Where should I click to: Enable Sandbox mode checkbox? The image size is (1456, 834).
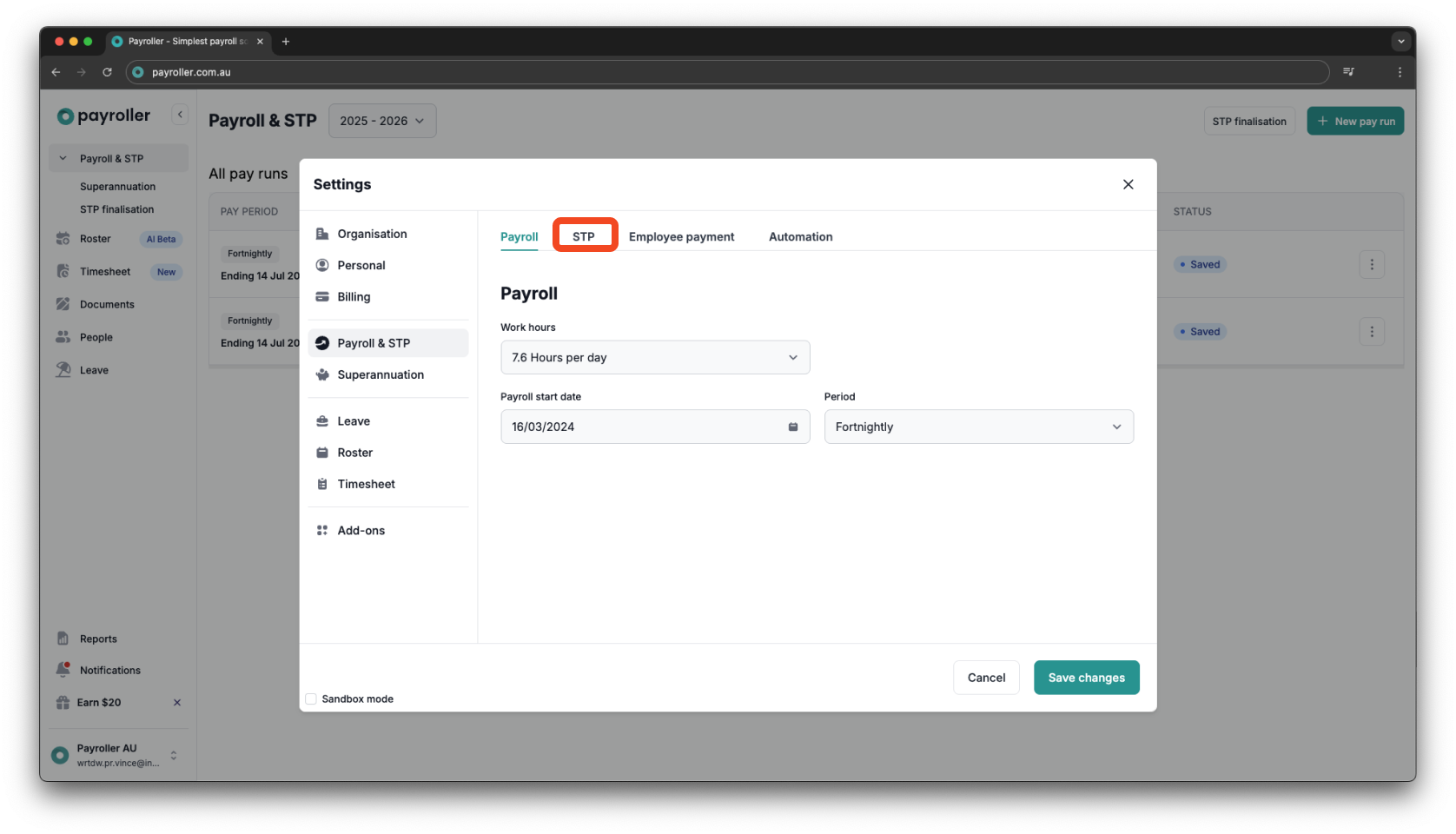(311, 698)
